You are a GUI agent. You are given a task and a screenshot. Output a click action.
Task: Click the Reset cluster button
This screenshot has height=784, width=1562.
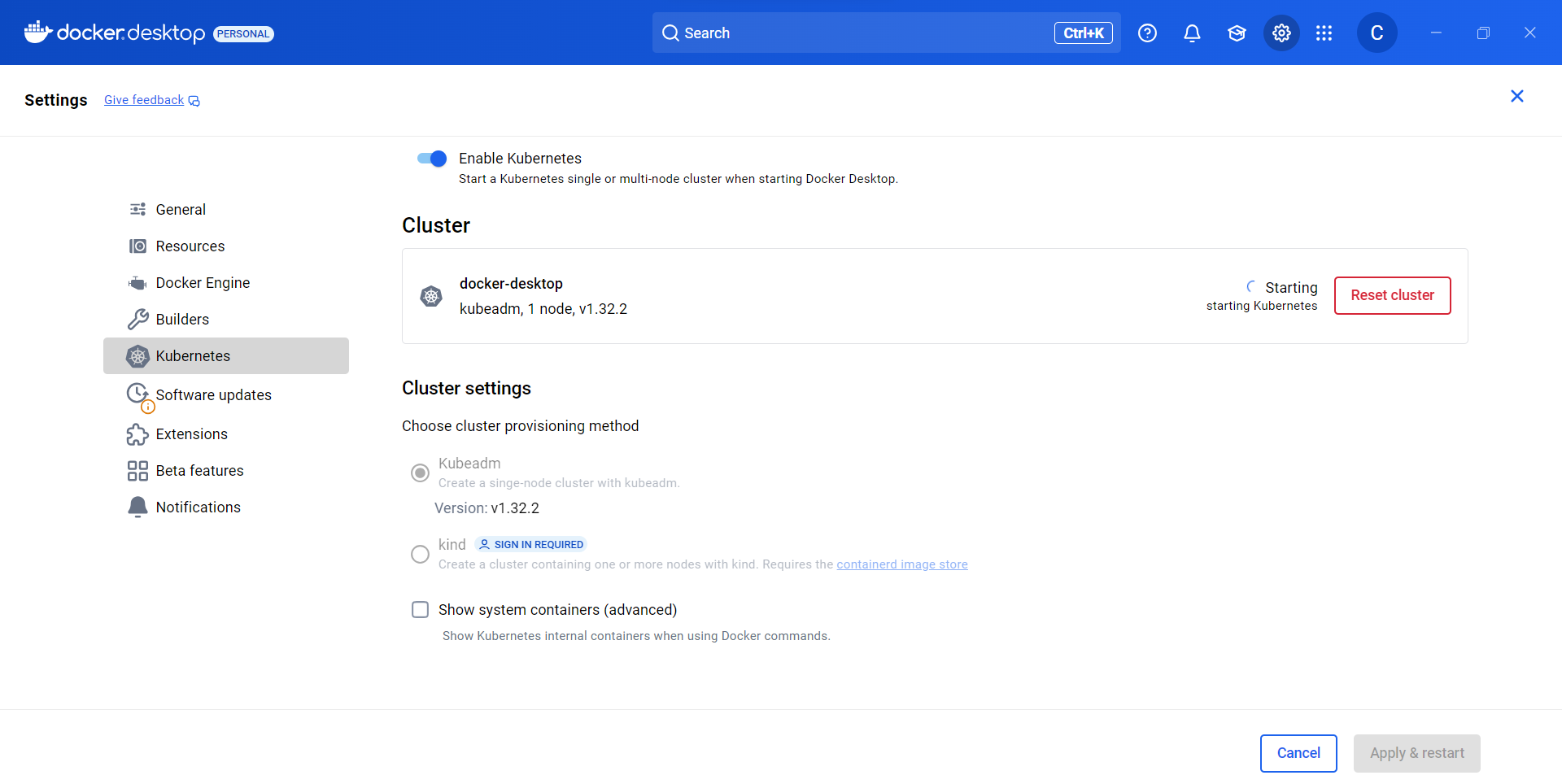(x=1392, y=295)
